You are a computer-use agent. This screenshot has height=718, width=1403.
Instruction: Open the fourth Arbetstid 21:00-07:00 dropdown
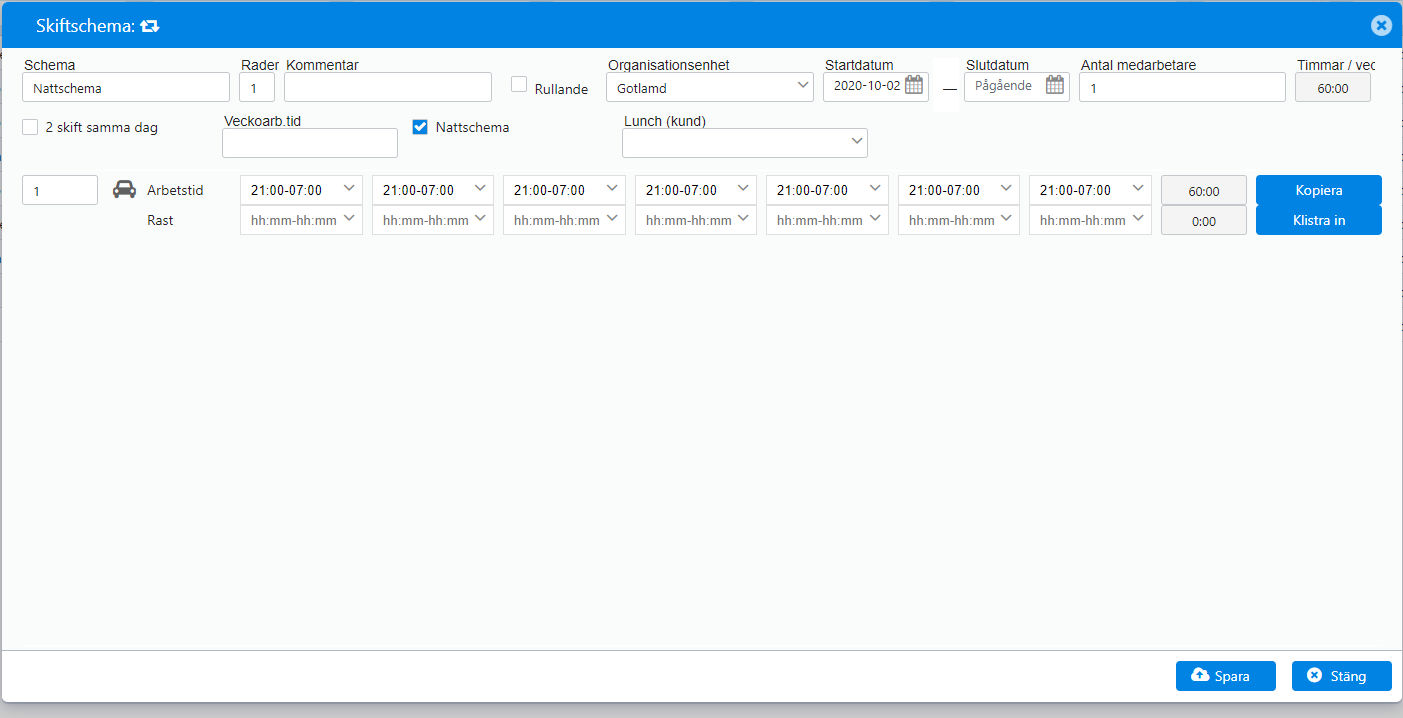(696, 190)
